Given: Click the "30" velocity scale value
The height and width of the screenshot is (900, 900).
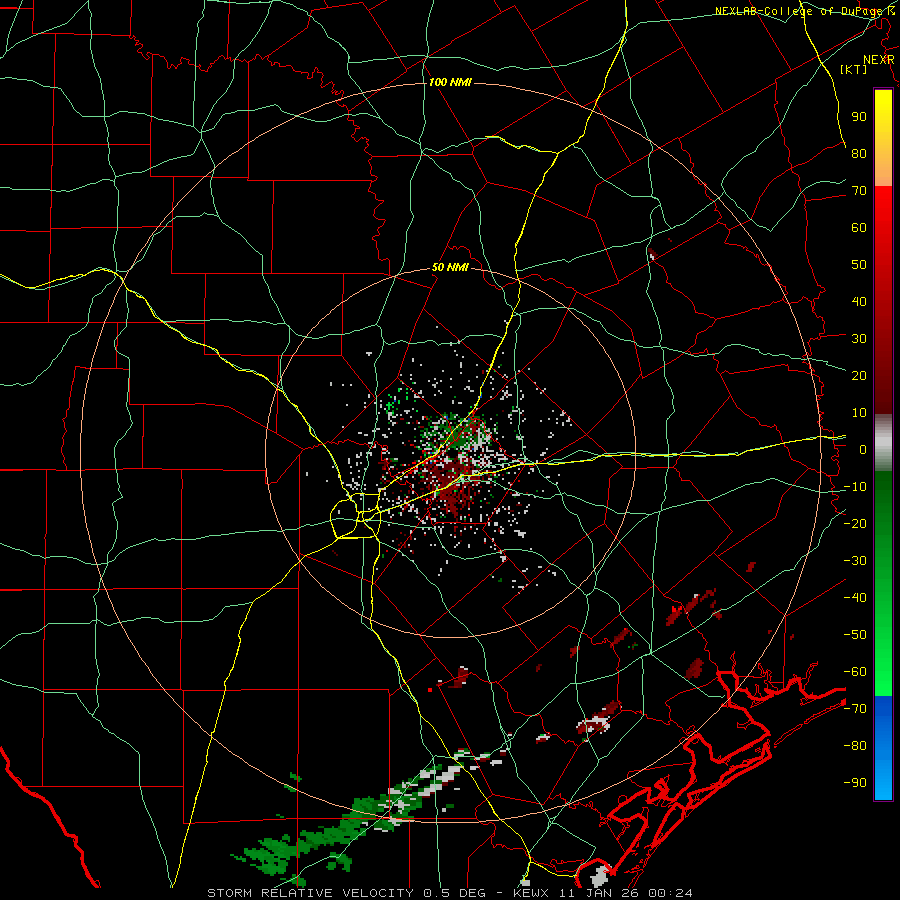Looking at the screenshot, I should click(x=859, y=339).
